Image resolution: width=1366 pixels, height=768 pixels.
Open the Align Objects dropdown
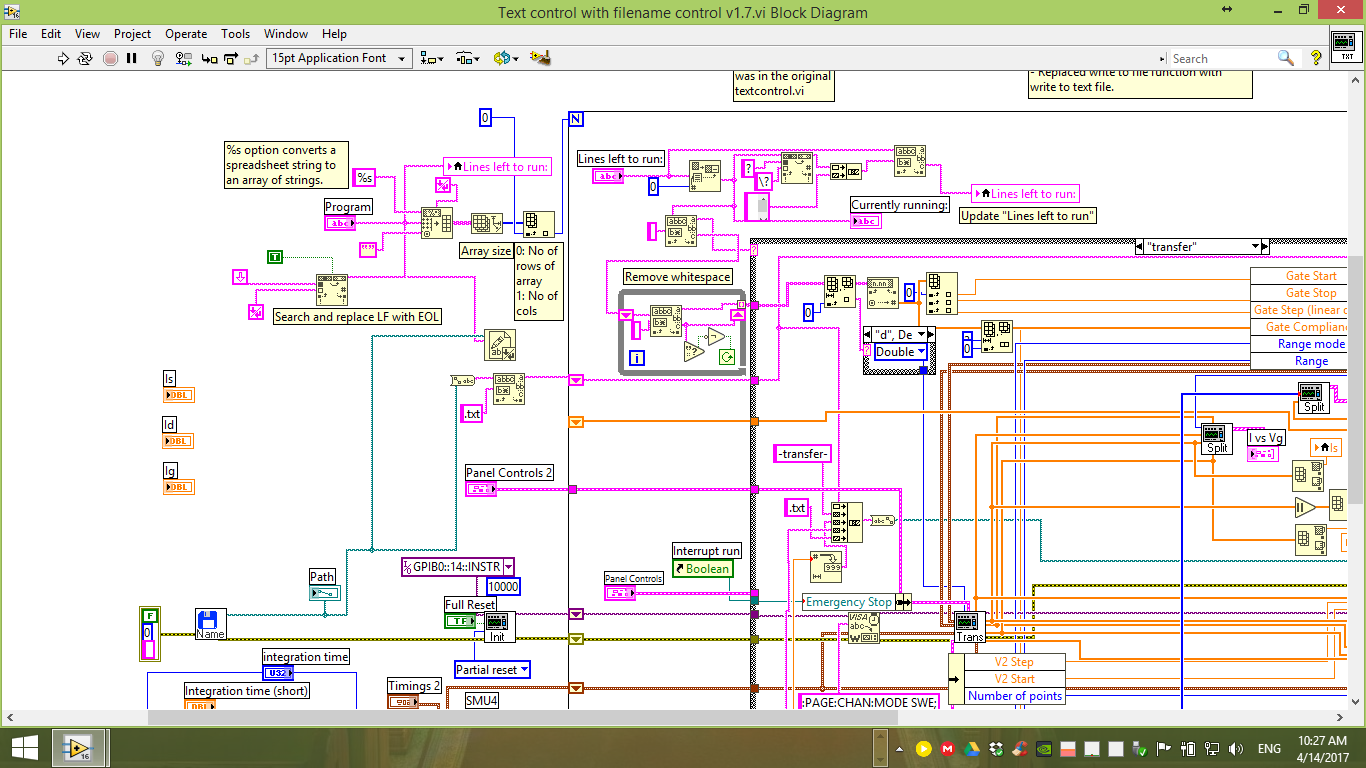pyautogui.click(x=432, y=58)
